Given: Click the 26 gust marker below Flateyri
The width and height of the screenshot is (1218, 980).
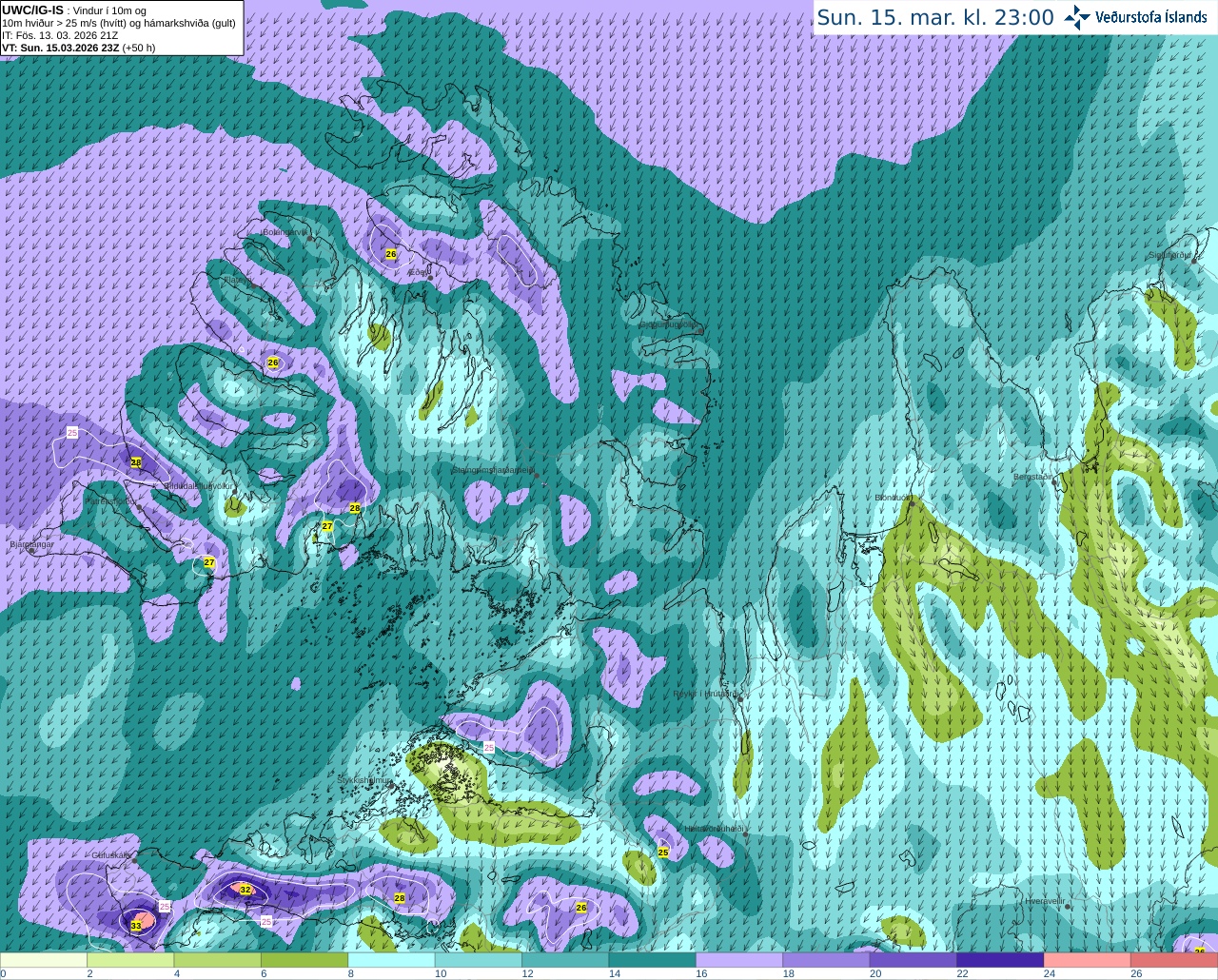Looking at the screenshot, I should [273, 363].
